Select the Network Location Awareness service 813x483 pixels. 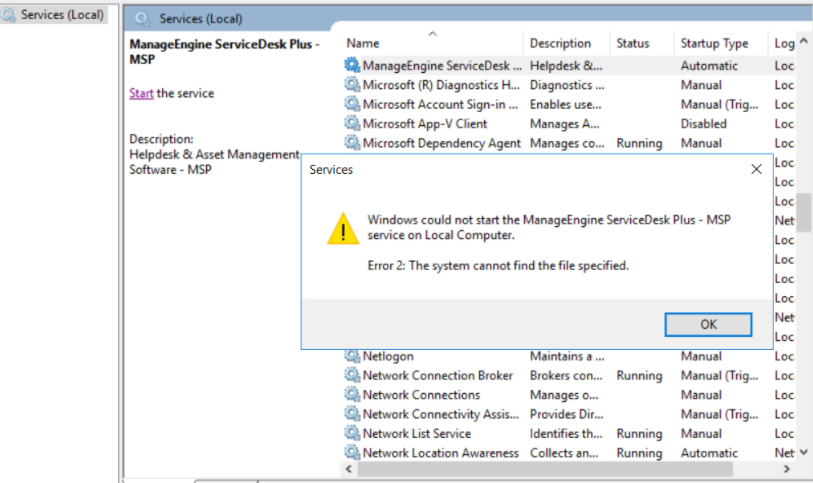pyautogui.click(x=569, y=452)
